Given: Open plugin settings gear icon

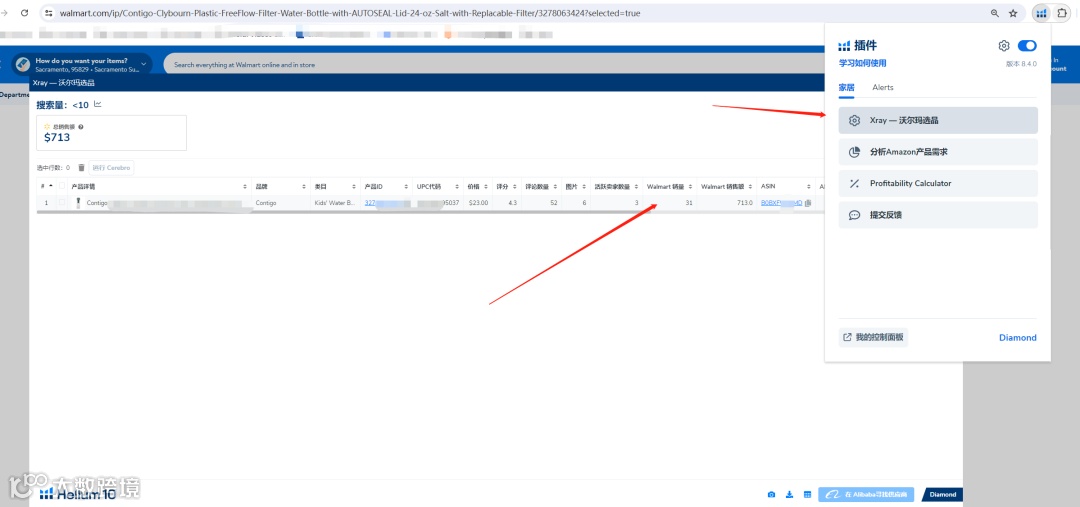Looking at the screenshot, I should coord(1004,45).
